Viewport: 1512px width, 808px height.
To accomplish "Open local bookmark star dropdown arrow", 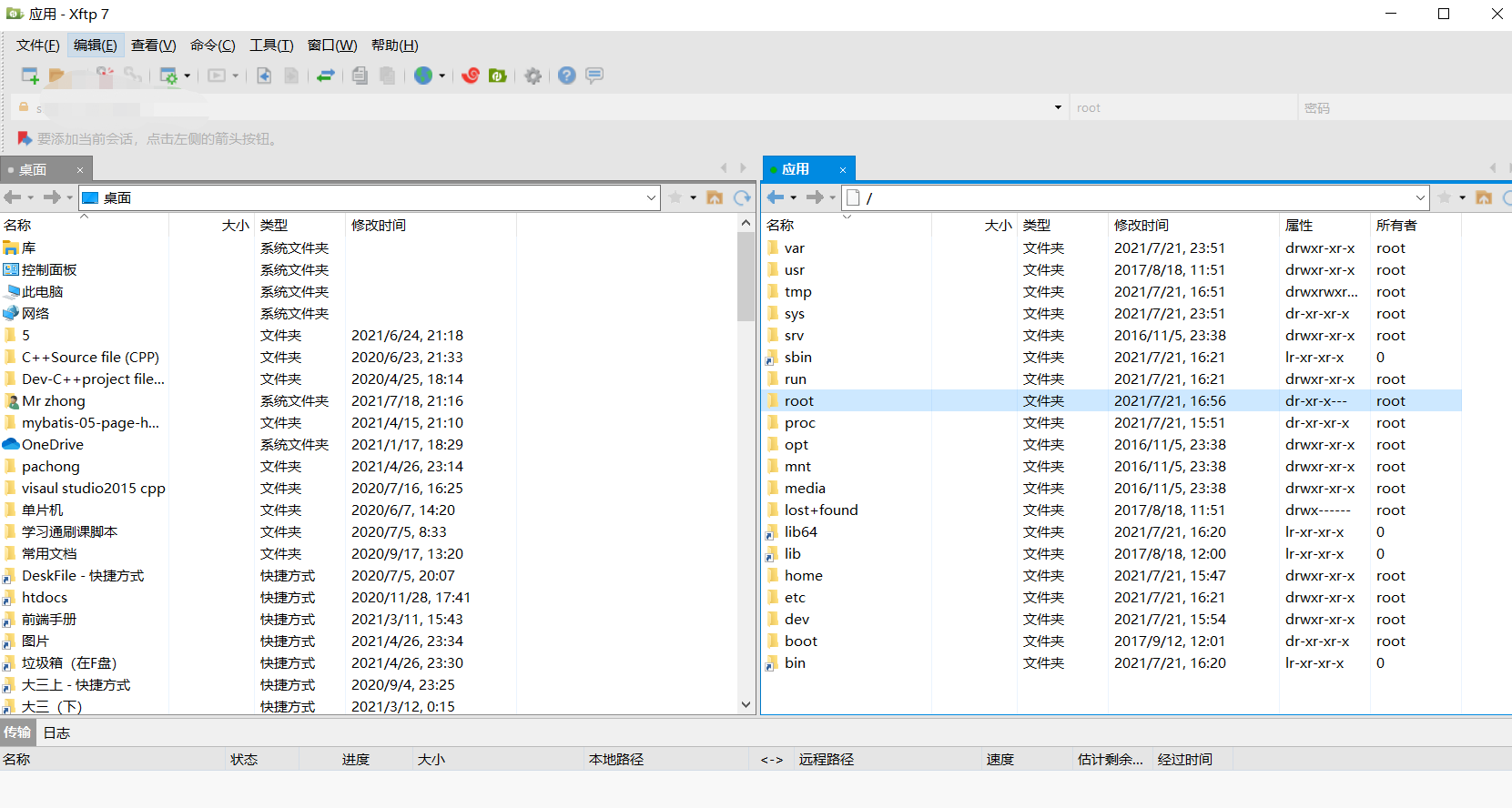I will pyautogui.click(x=693, y=197).
